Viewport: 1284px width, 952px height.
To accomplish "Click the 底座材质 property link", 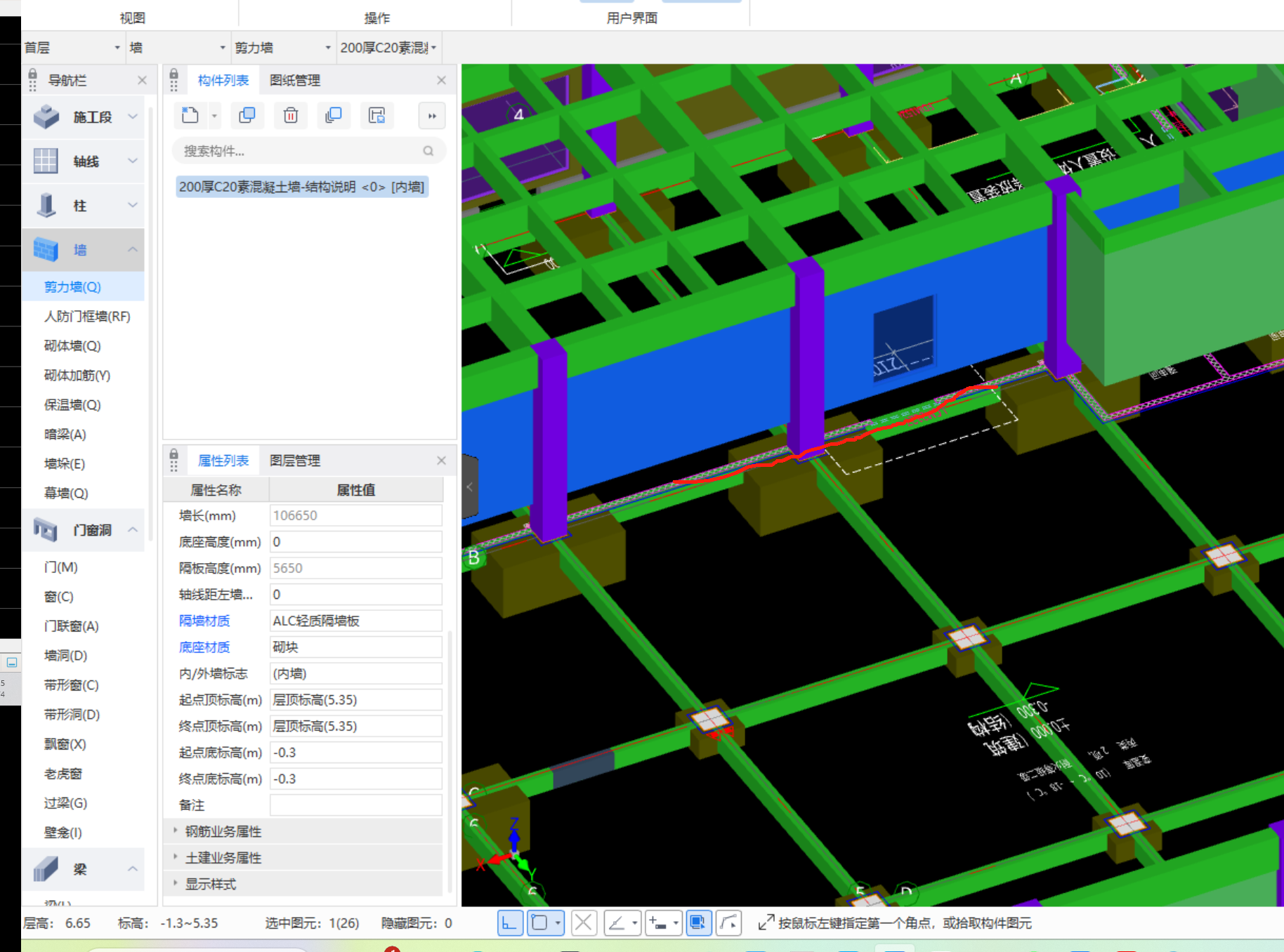I will 204,647.
